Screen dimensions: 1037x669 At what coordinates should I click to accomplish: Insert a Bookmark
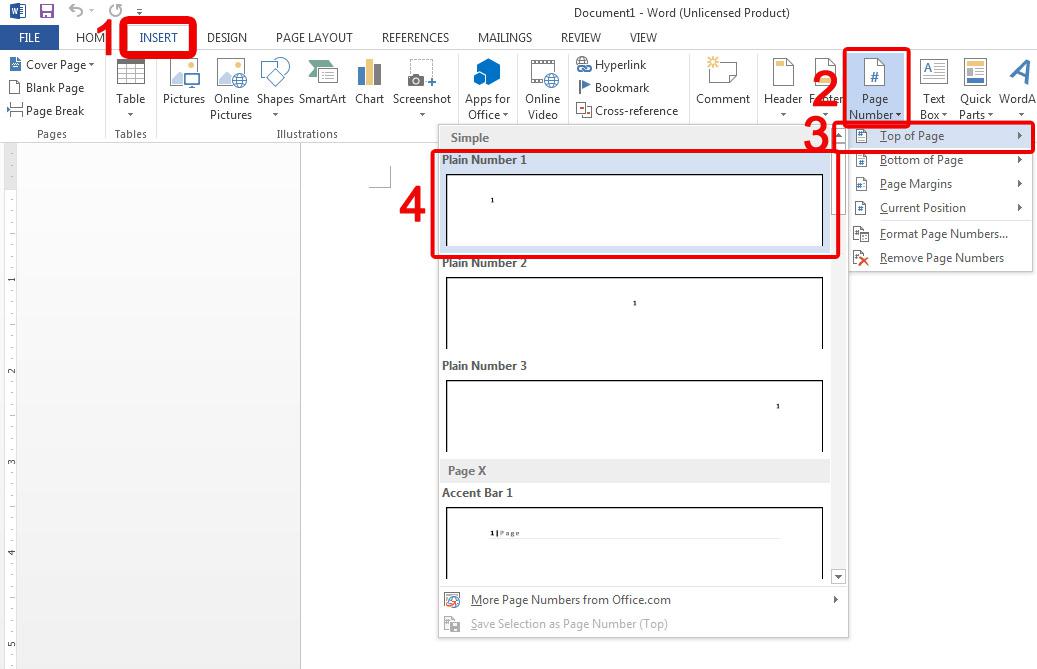point(613,87)
